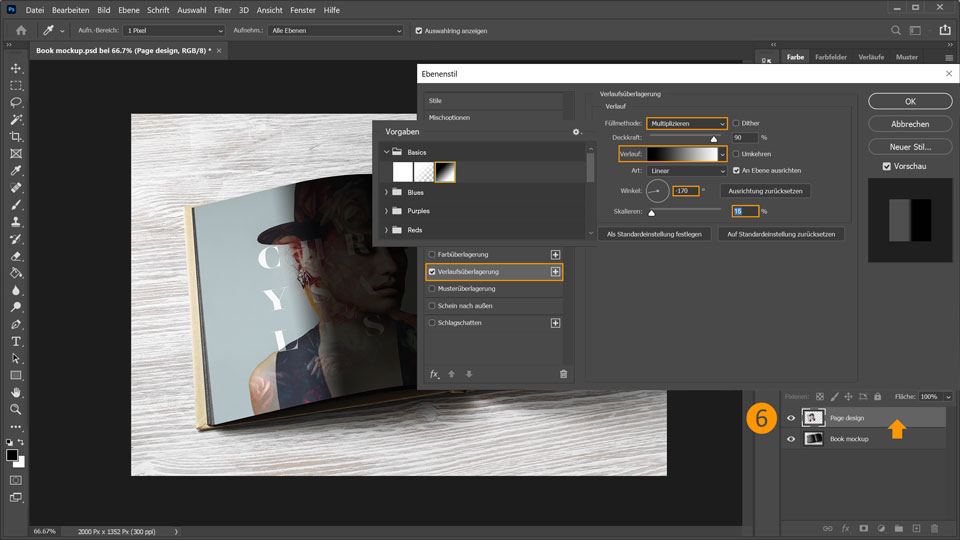Open the Füllmethode dropdown
Image resolution: width=960 pixels, height=540 pixels.
click(x=686, y=123)
